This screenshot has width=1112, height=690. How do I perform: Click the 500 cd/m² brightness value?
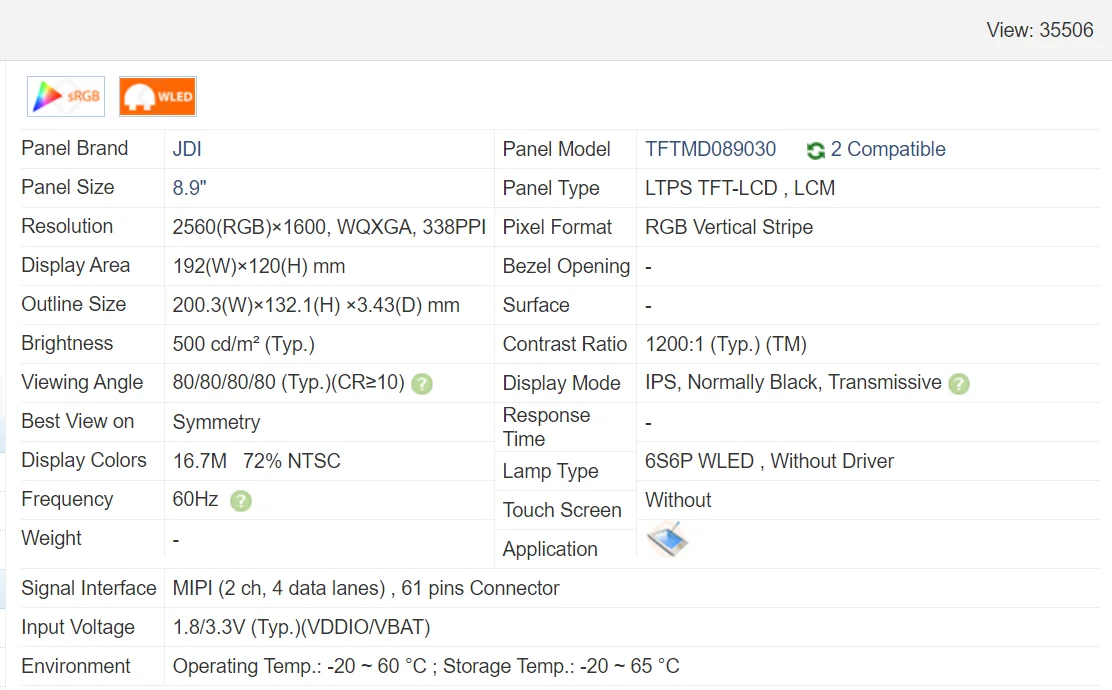(x=244, y=344)
